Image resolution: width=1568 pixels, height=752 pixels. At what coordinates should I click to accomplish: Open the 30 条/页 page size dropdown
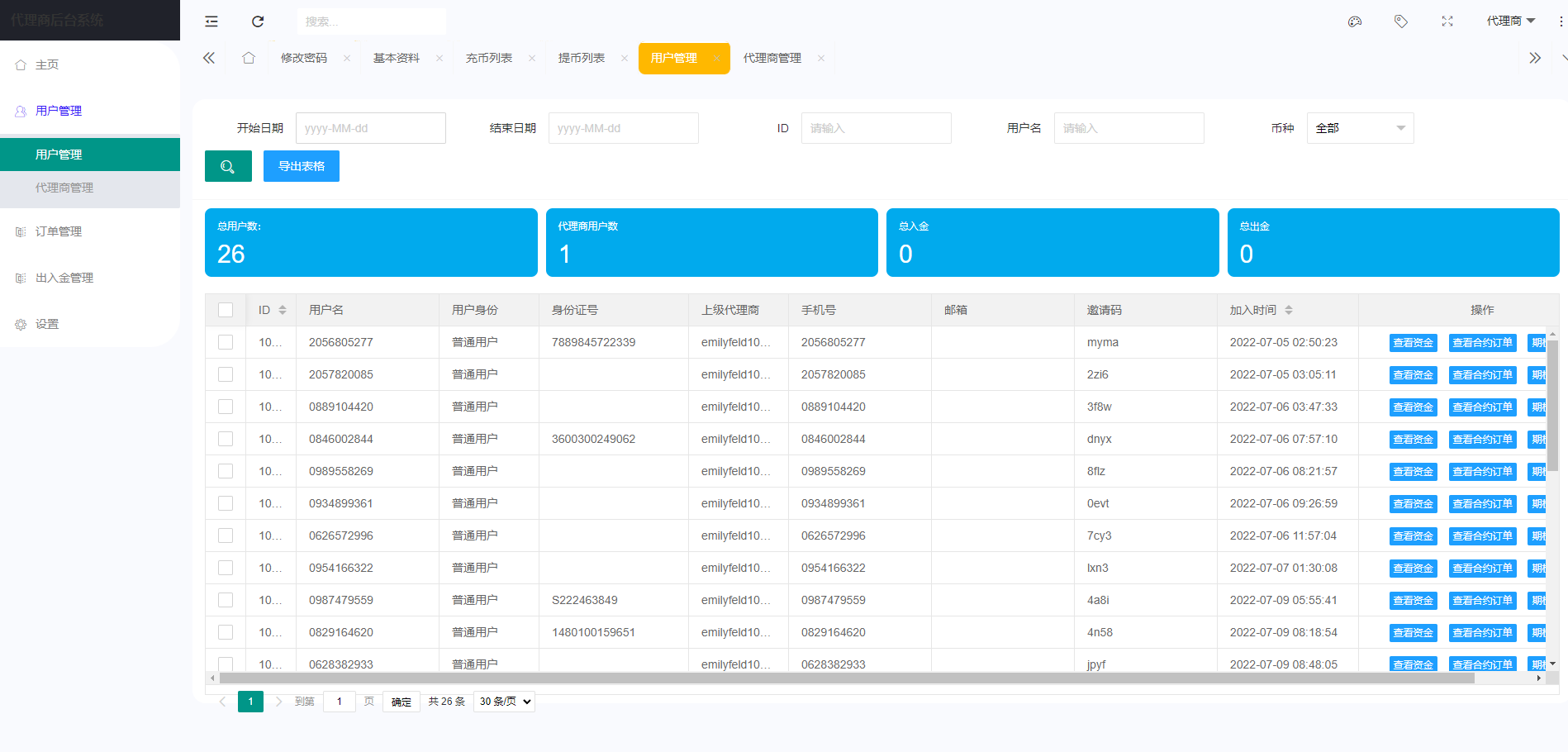tap(504, 702)
